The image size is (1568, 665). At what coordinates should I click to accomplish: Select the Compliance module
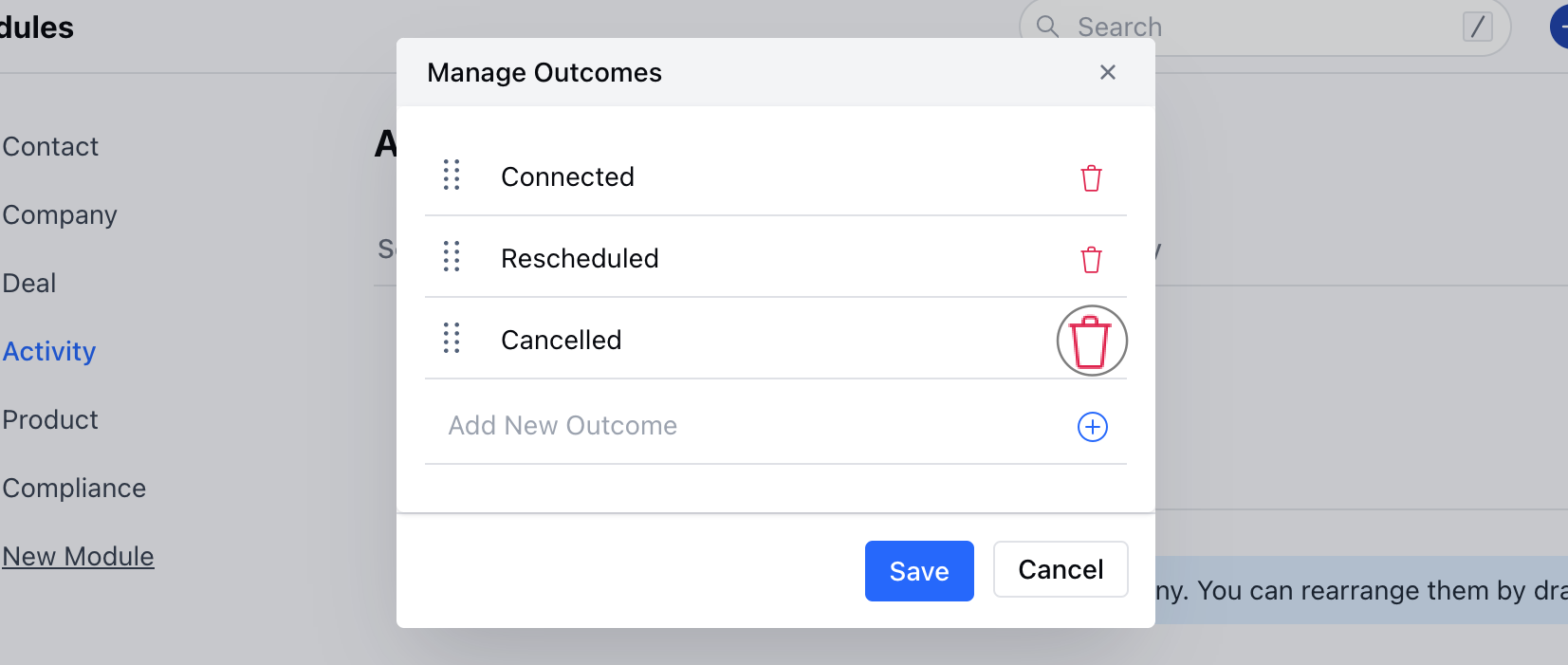[74, 488]
